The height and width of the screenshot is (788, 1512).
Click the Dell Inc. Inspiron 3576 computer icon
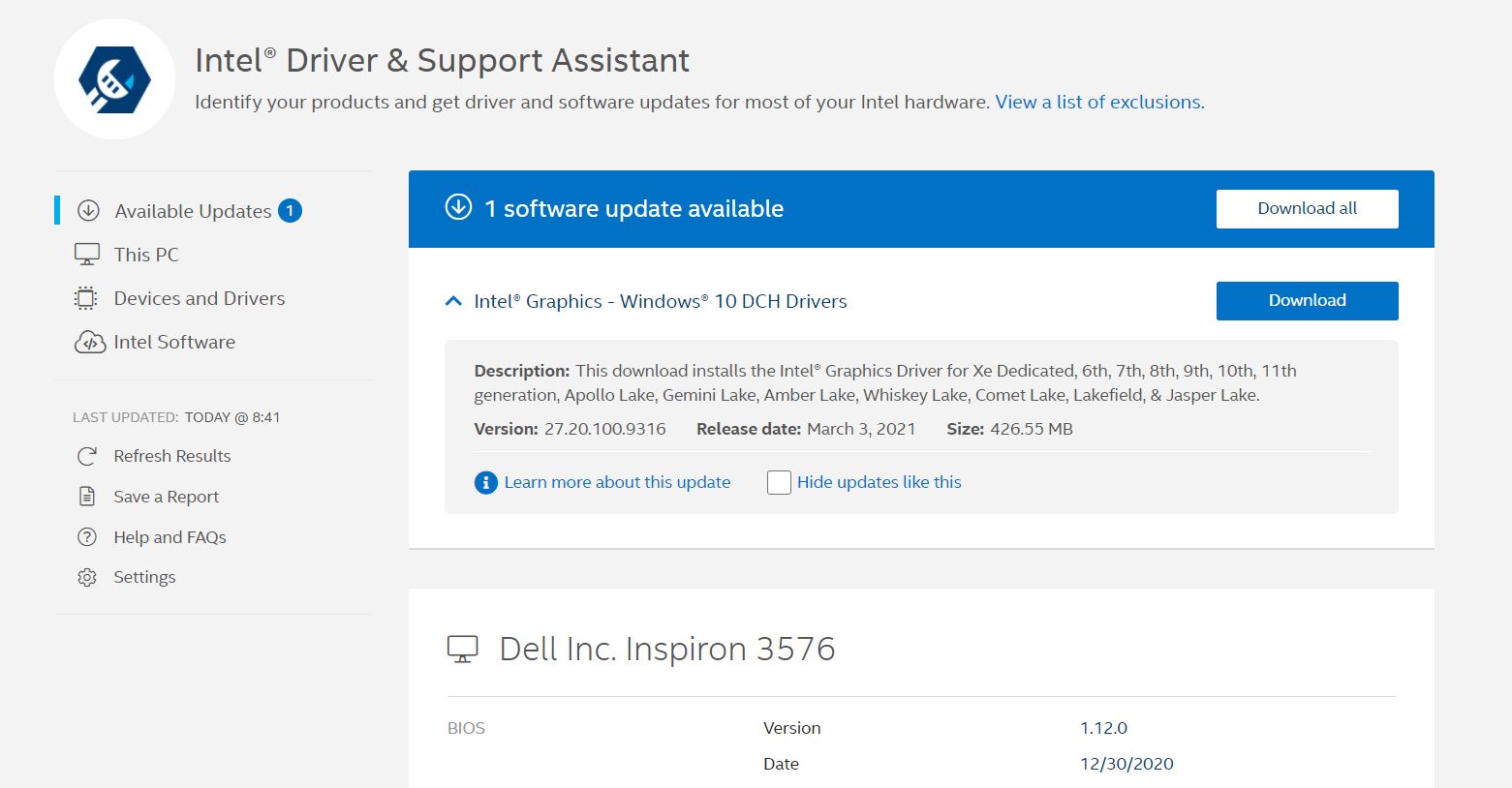[463, 649]
